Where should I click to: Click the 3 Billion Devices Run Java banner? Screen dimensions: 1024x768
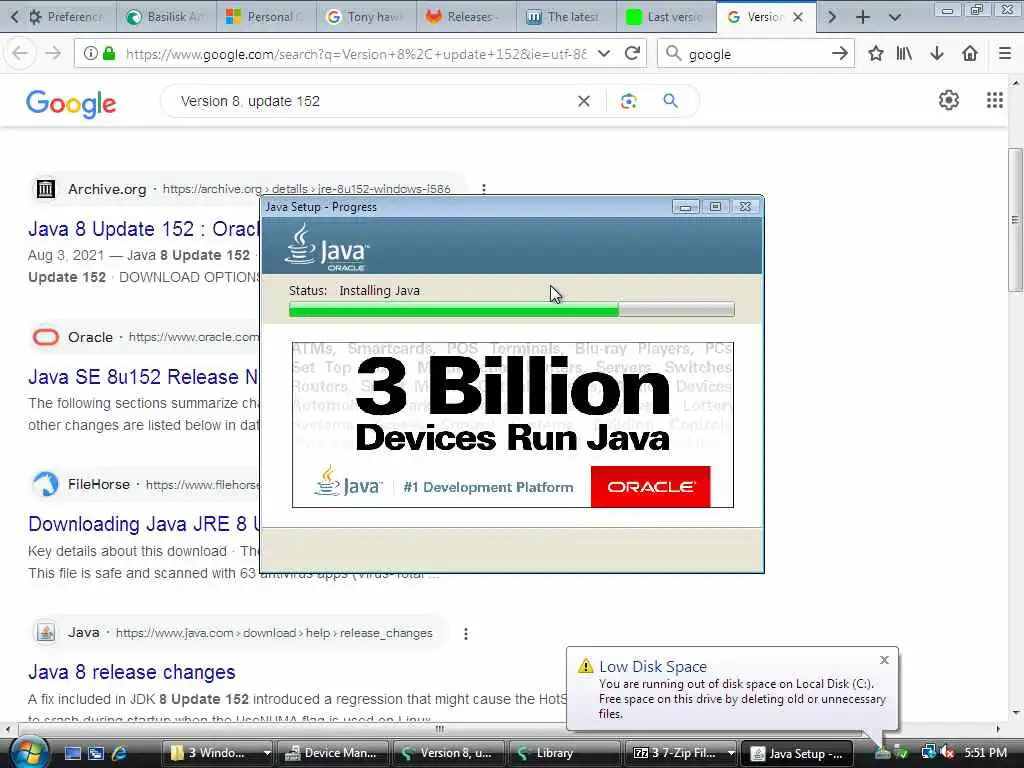coord(513,424)
